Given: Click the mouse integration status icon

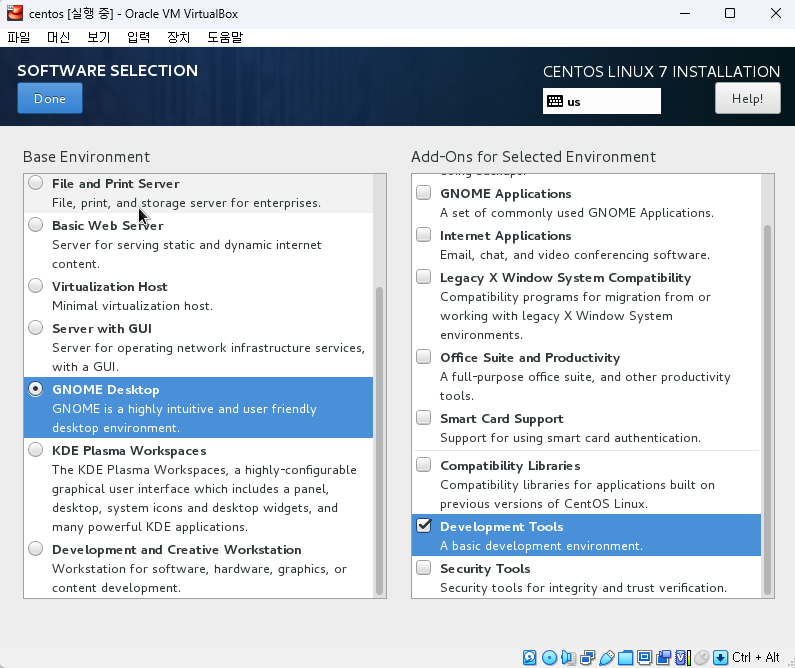Looking at the screenshot, I should point(701,657).
